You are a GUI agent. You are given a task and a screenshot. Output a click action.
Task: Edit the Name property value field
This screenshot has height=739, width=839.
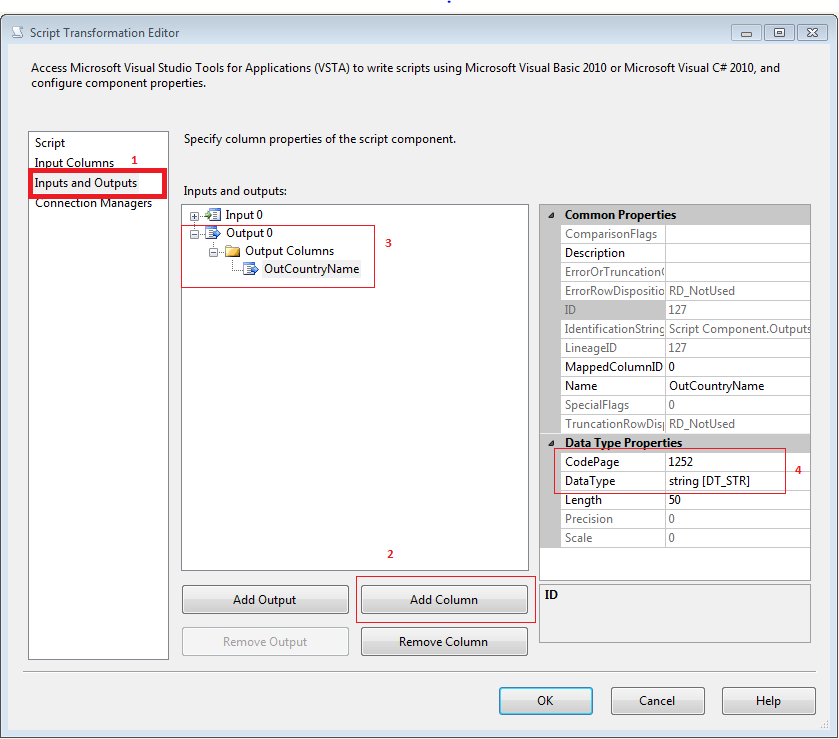coord(737,385)
